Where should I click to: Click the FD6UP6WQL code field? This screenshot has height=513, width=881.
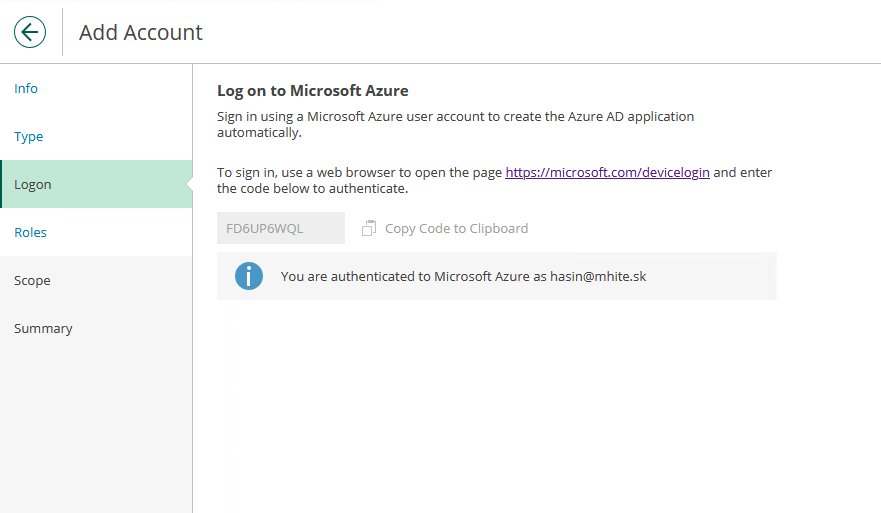pyautogui.click(x=280, y=228)
